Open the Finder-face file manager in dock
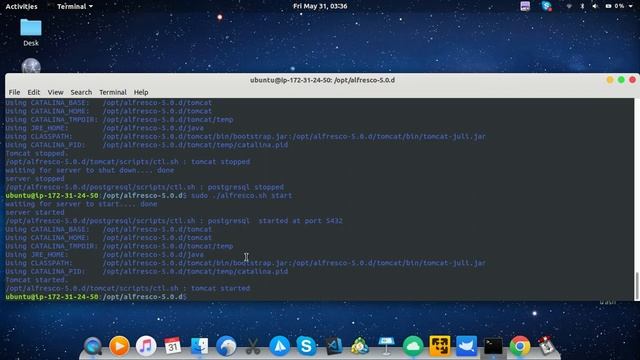This screenshot has width=640, height=360. tap(200, 346)
